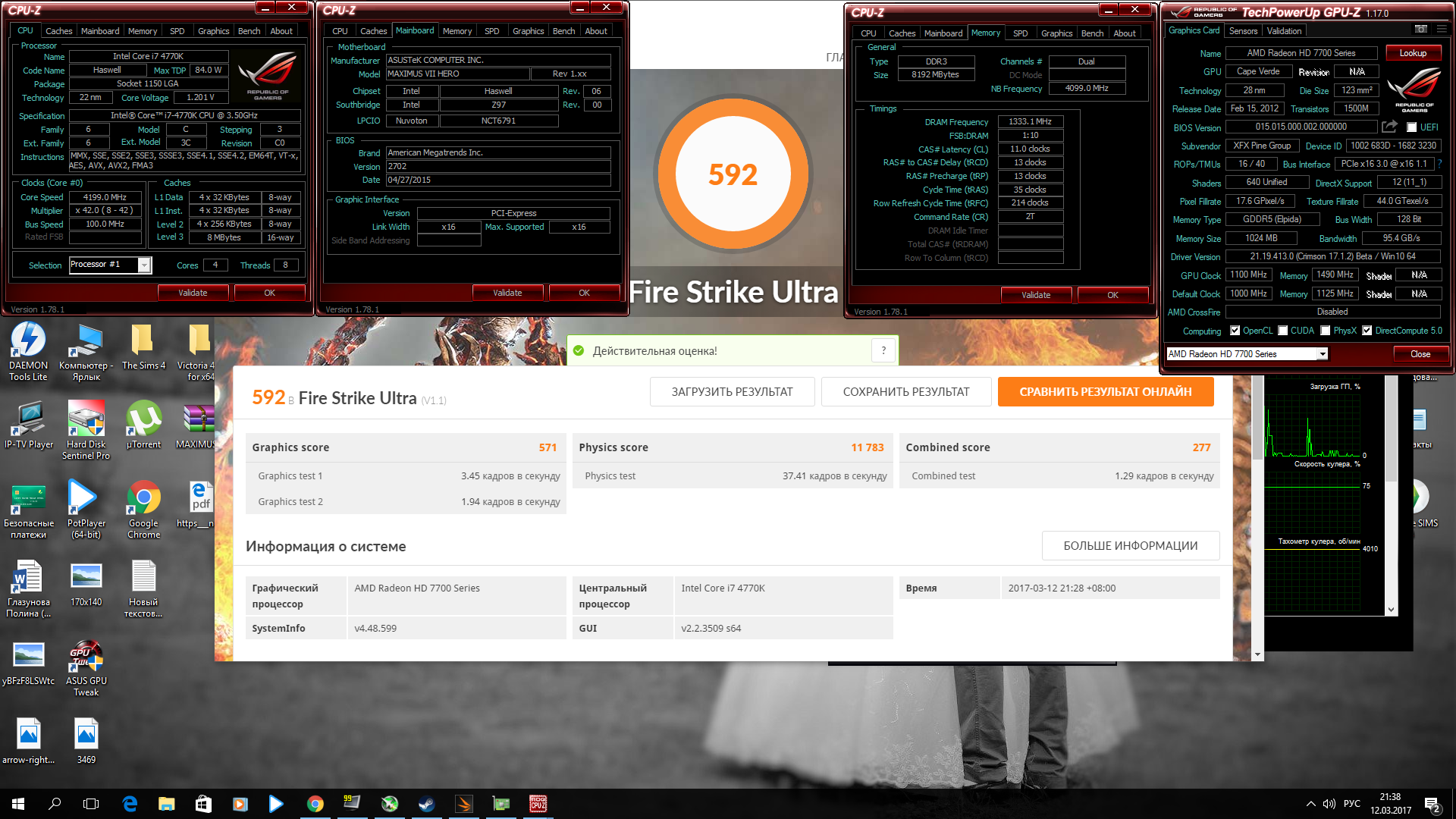Click the Physics score value 11 783
The width and height of the screenshot is (1456, 819).
pyautogui.click(x=867, y=447)
